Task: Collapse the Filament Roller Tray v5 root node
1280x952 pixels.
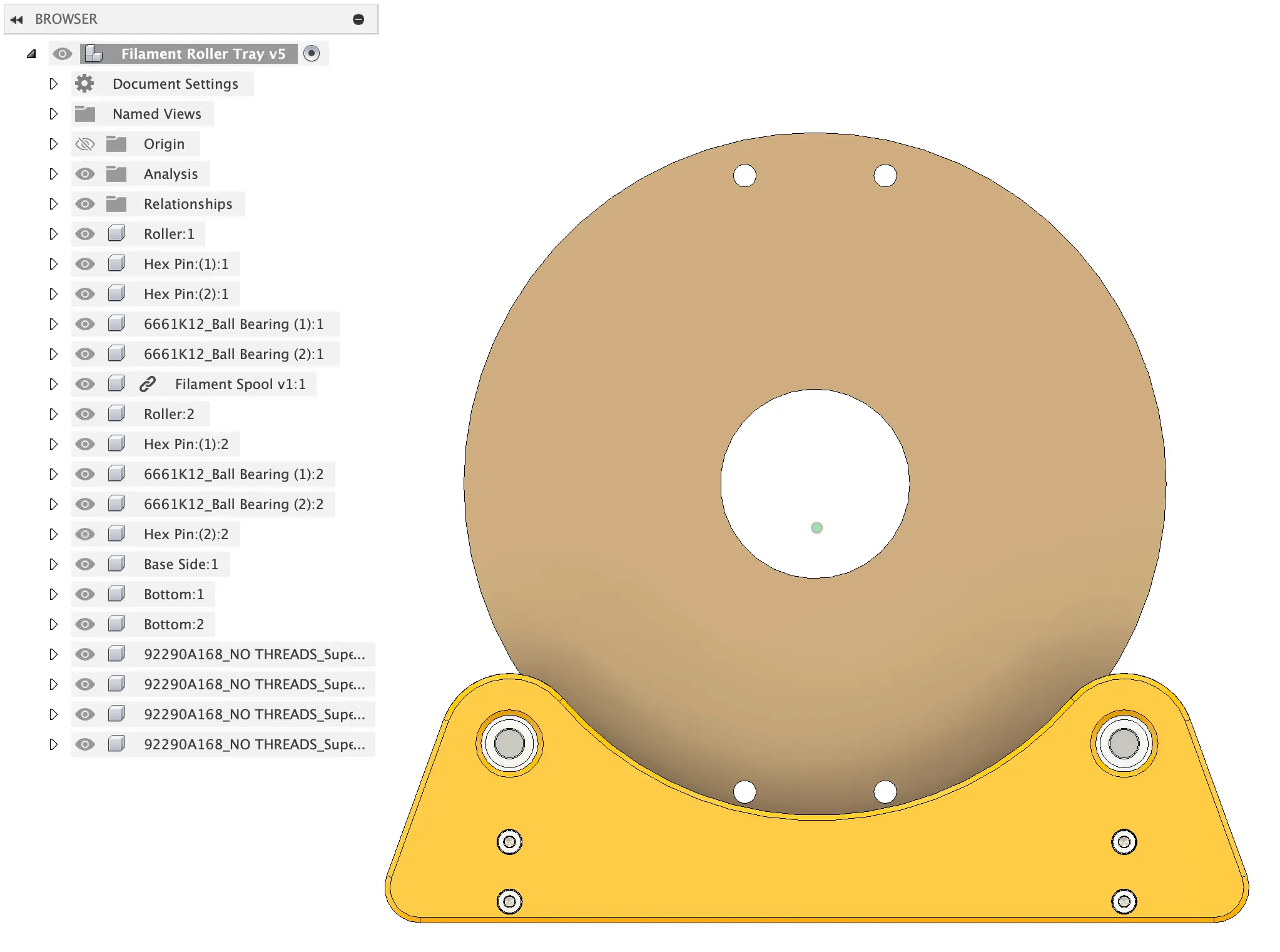Action: point(31,54)
